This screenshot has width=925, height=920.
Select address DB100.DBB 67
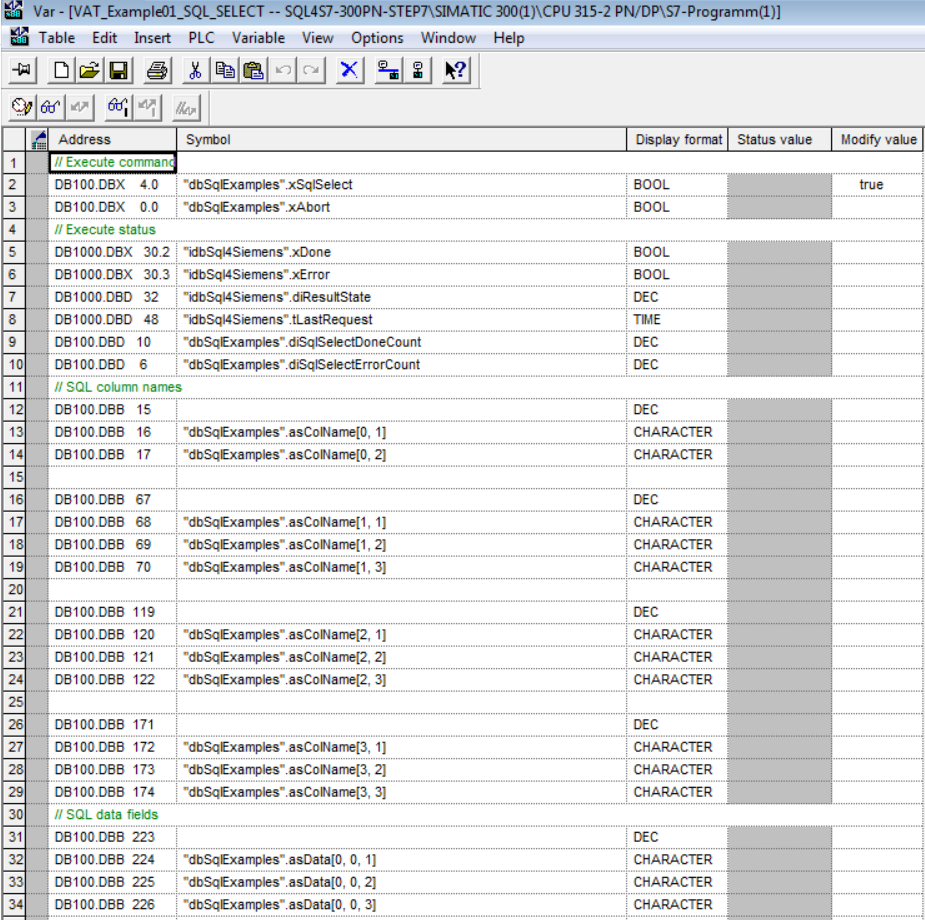(112, 500)
